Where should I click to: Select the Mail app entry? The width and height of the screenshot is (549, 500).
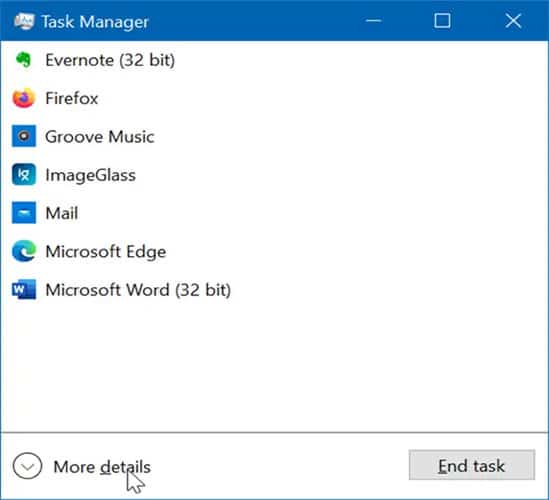62,213
